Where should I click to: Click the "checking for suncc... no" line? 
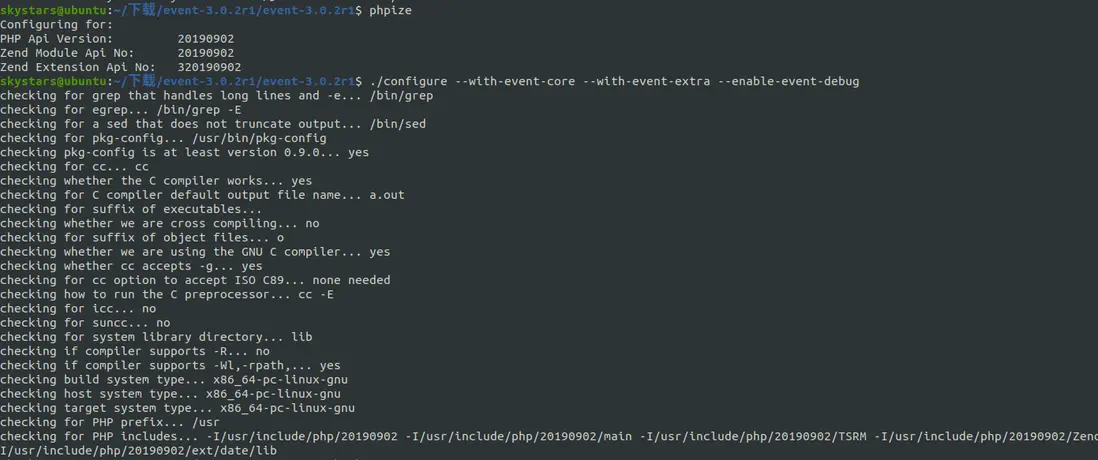[x=85, y=323]
